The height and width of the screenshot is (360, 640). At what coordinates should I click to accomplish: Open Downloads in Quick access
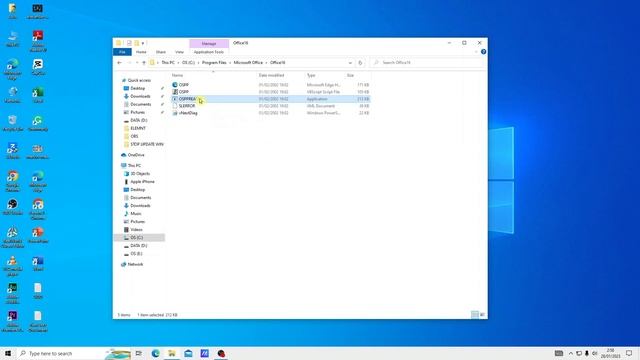coord(140,96)
